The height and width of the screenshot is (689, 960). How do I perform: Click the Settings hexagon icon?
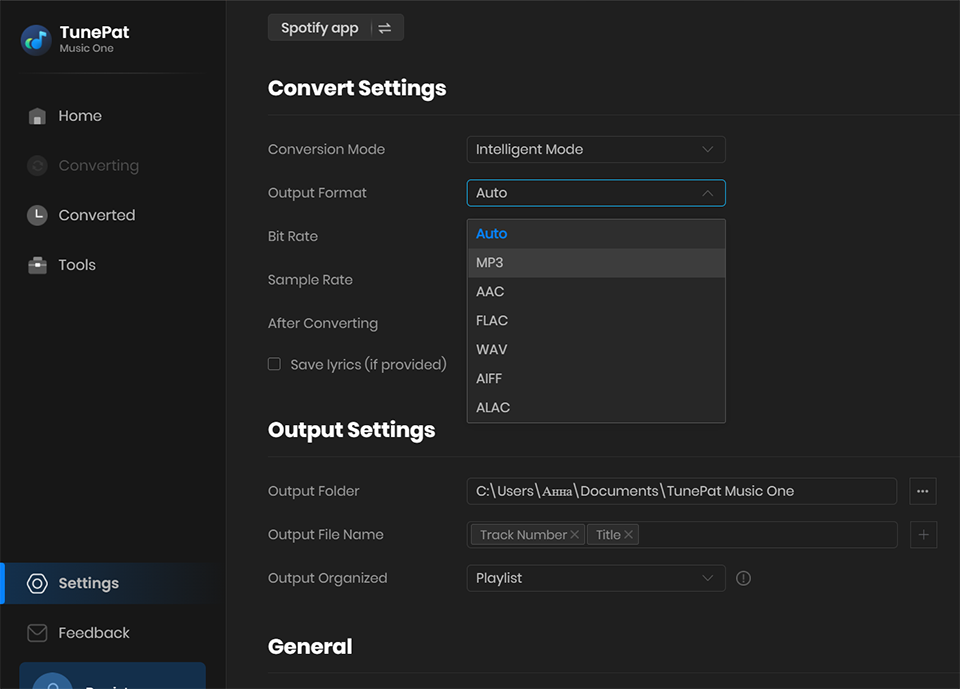coord(37,584)
